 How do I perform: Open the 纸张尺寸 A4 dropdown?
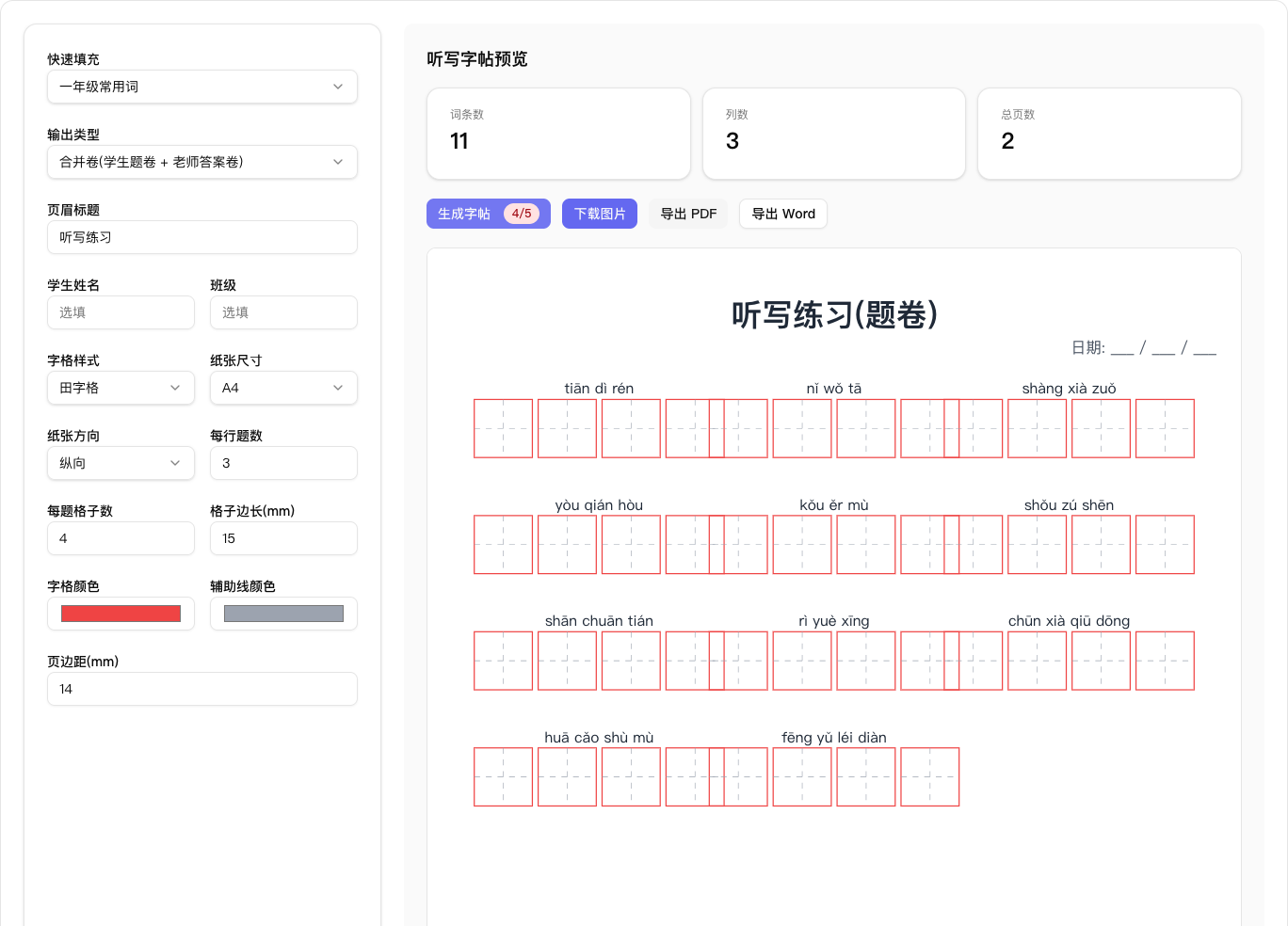pyautogui.click(x=283, y=388)
